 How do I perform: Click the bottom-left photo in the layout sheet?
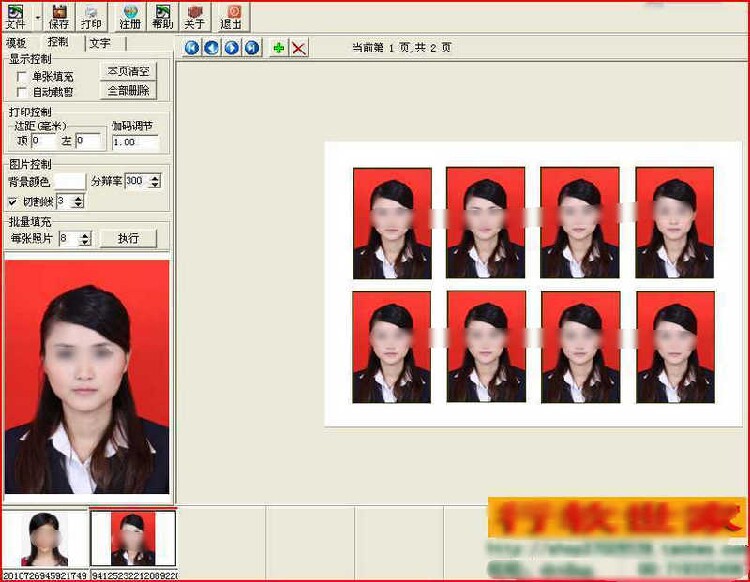click(x=392, y=347)
